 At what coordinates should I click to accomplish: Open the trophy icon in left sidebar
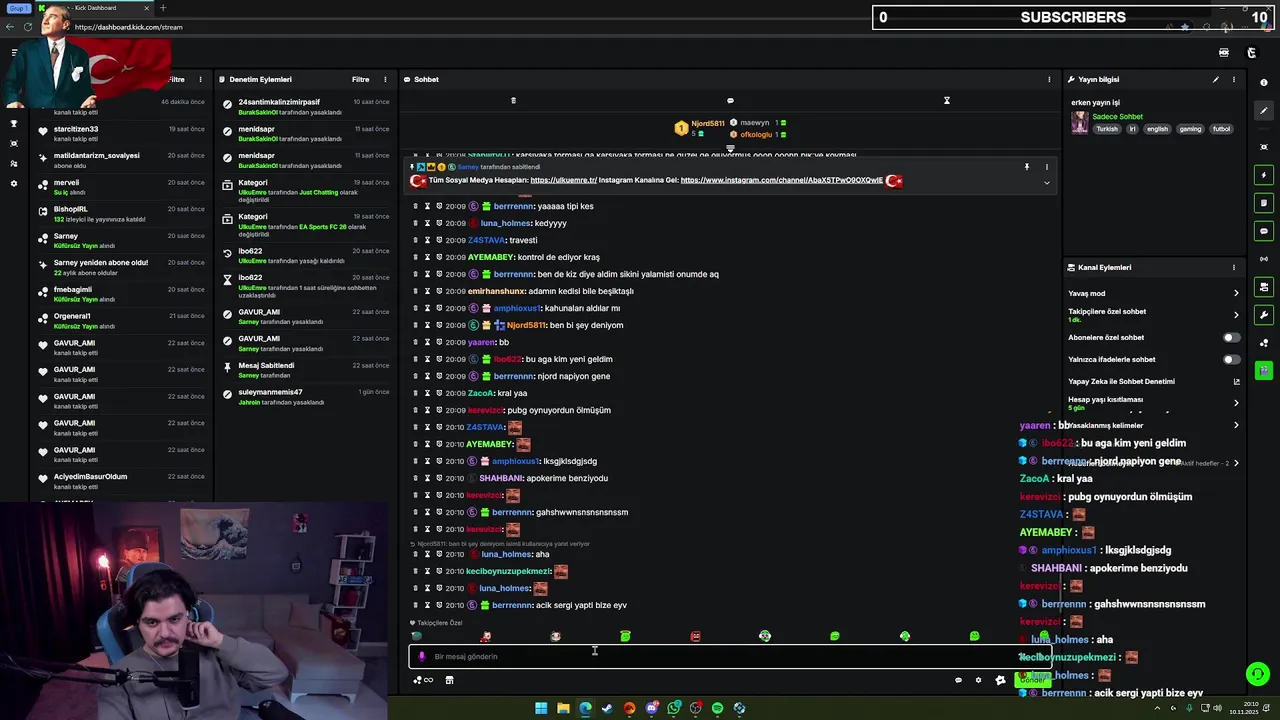point(14,124)
